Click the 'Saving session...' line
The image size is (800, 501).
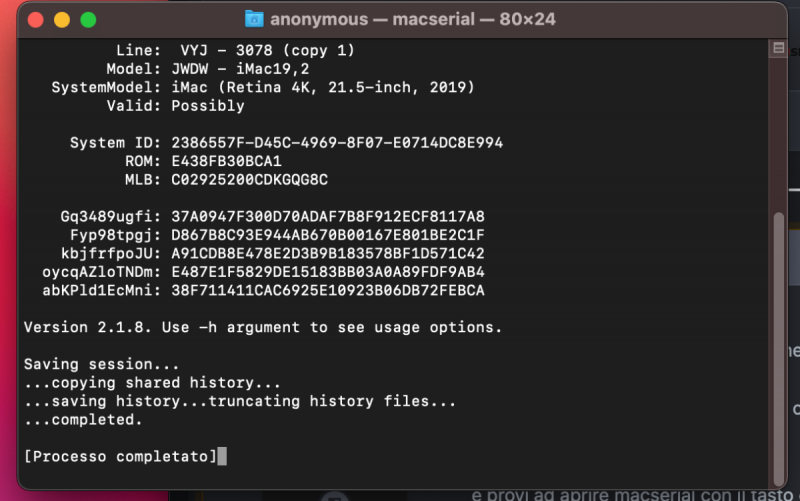(102, 364)
